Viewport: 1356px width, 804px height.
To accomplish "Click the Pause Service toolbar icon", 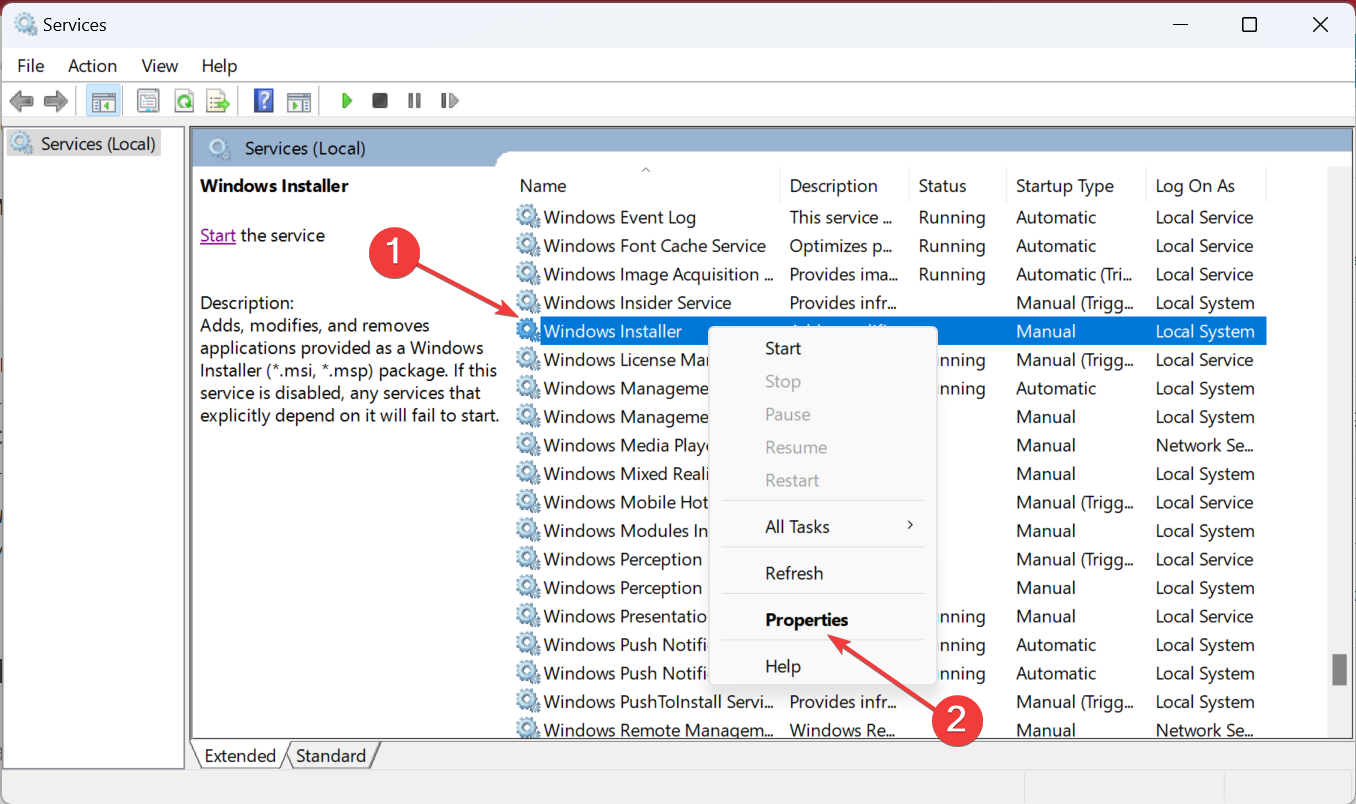I will [414, 101].
